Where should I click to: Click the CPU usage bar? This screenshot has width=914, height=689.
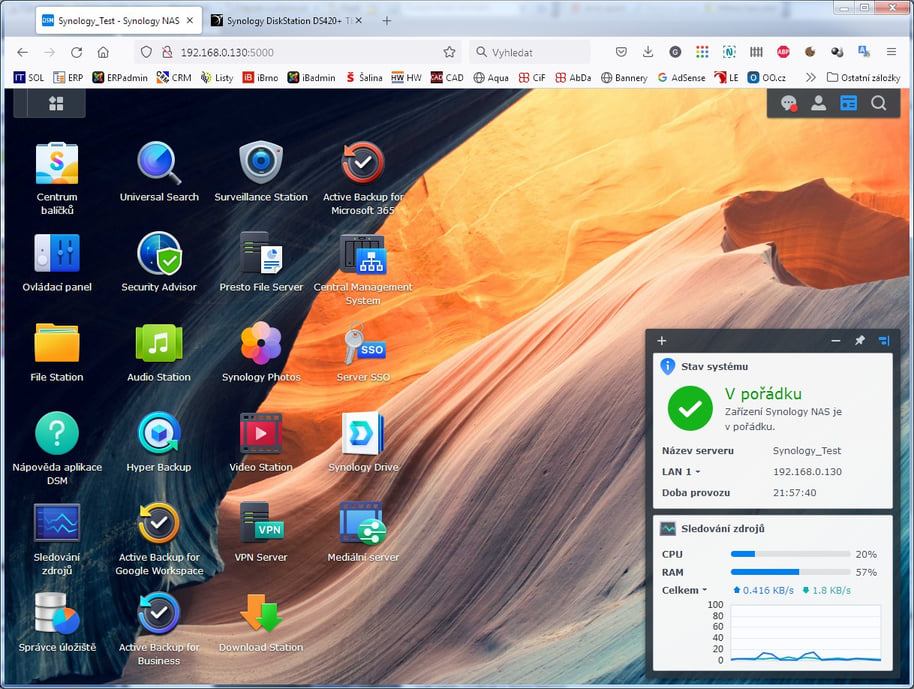pyautogui.click(x=790, y=554)
